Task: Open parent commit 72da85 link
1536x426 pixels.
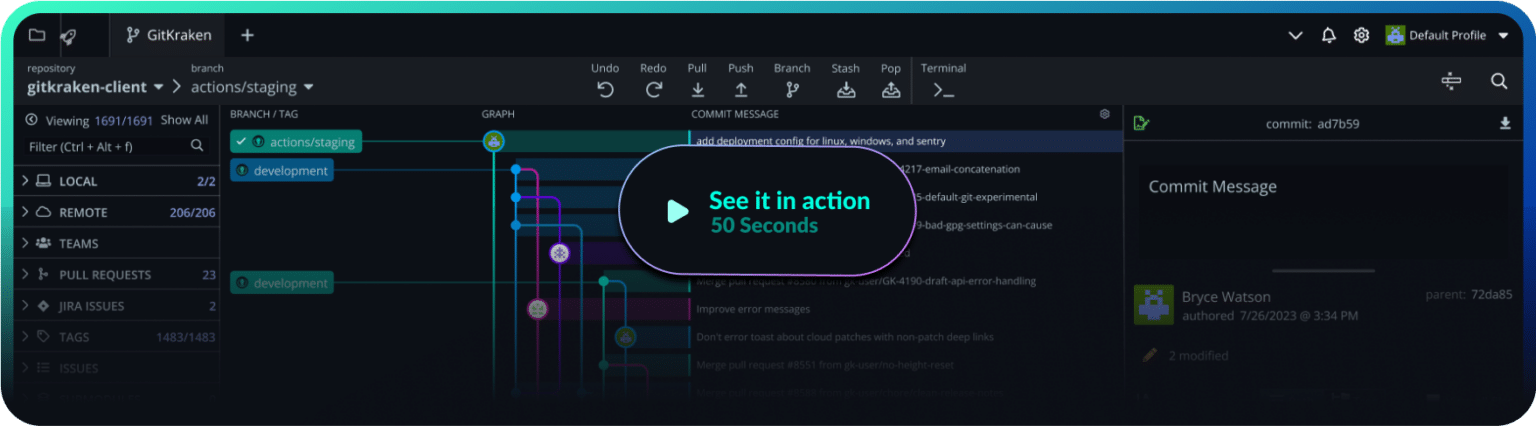Action: pyautogui.click(x=1492, y=295)
